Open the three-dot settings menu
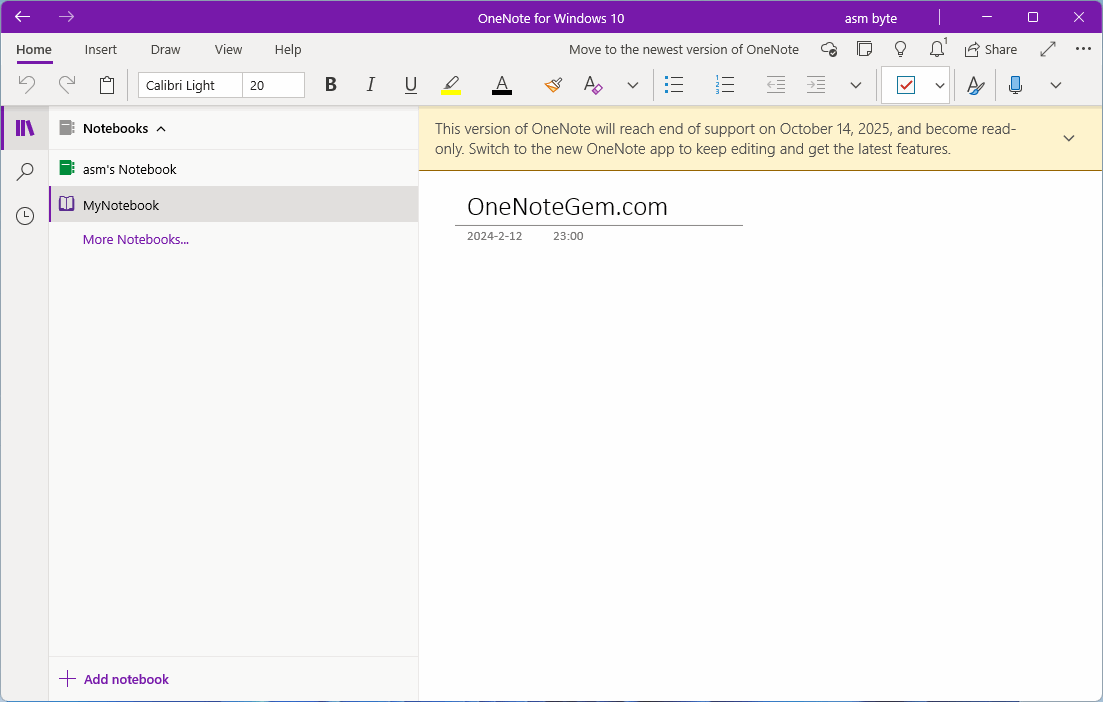The width and height of the screenshot is (1103, 702). (1083, 49)
